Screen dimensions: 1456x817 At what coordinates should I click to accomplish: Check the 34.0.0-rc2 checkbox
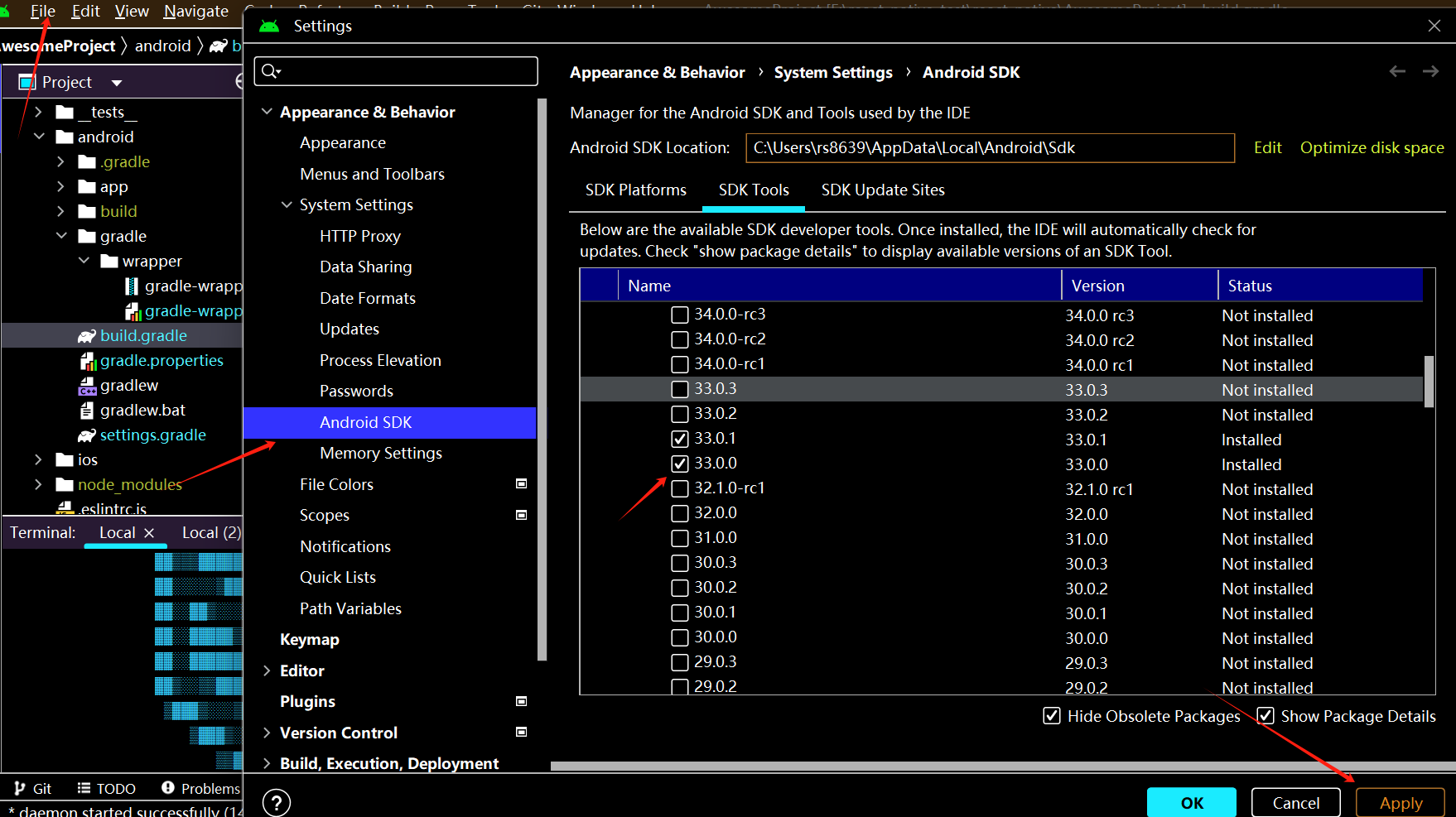coord(680,339)
